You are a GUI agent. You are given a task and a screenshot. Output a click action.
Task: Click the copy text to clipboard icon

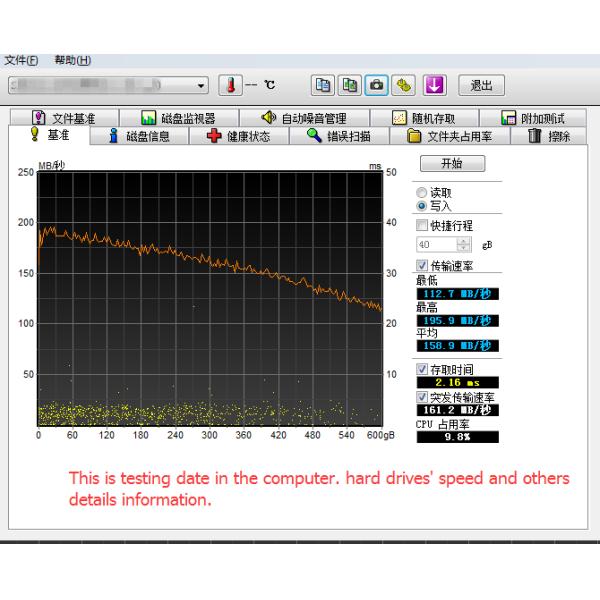323,85
